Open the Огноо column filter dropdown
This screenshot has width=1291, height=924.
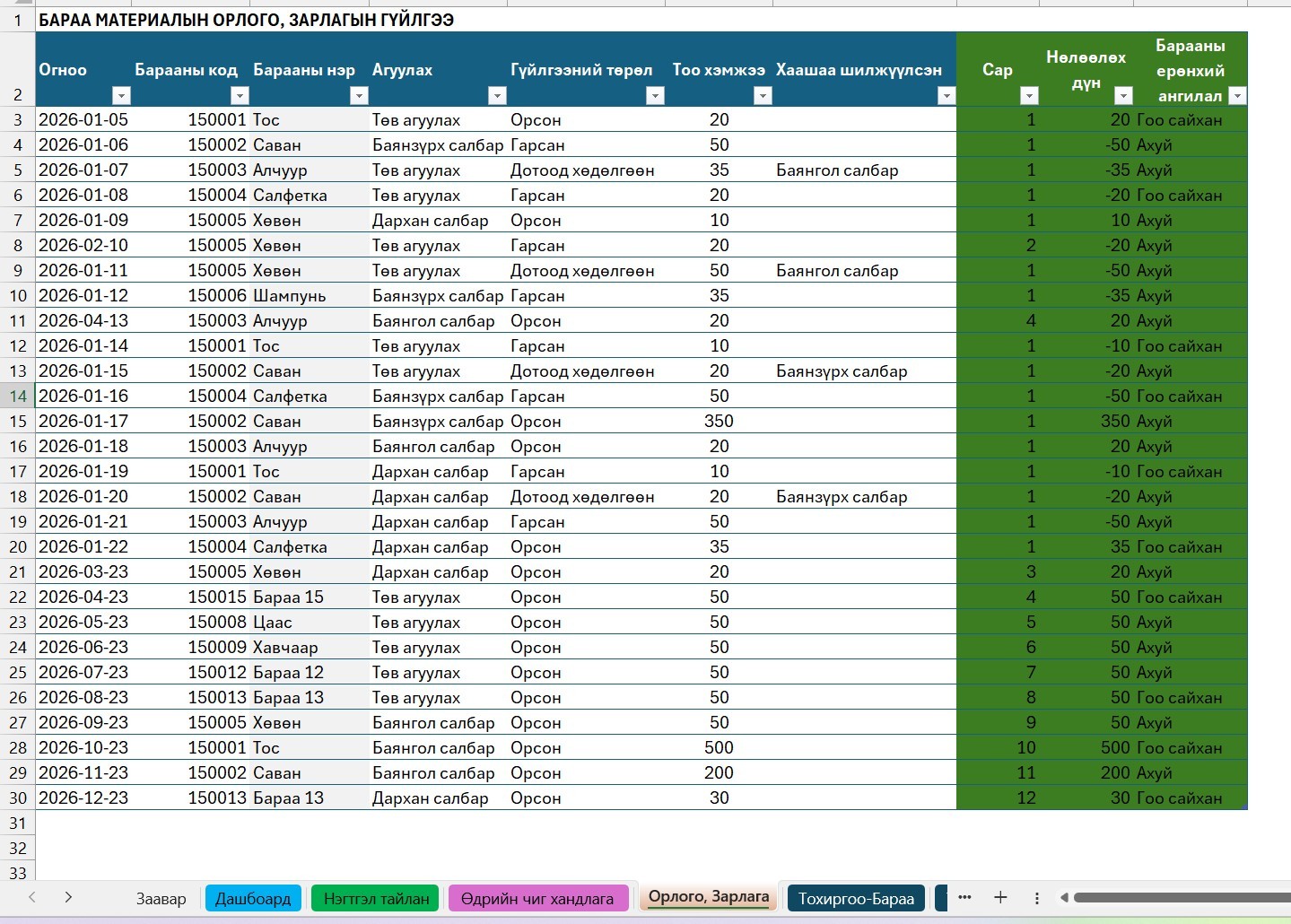[122, 96]
